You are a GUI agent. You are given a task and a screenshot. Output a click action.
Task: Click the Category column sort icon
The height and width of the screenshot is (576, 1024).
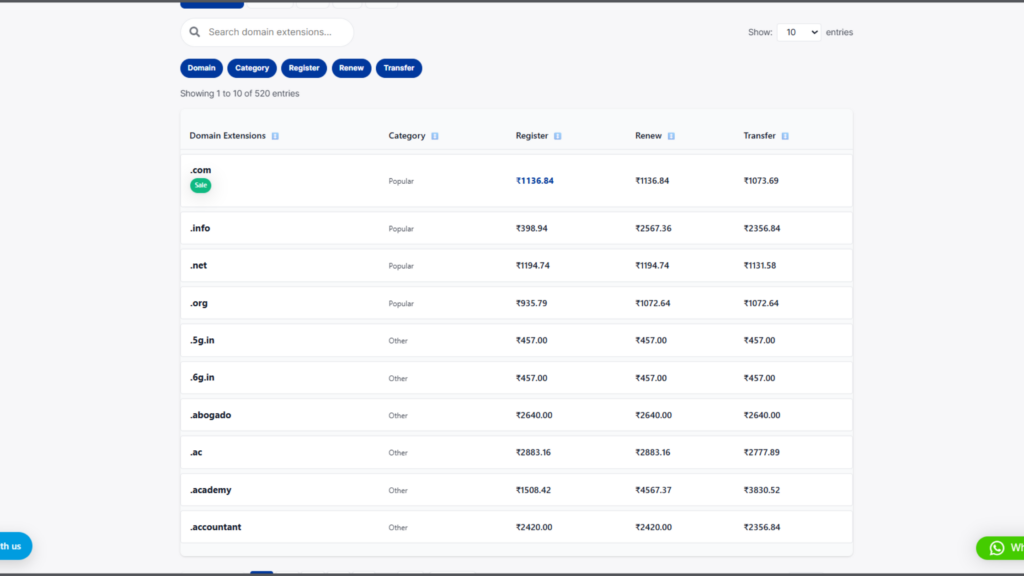[435, 136]
